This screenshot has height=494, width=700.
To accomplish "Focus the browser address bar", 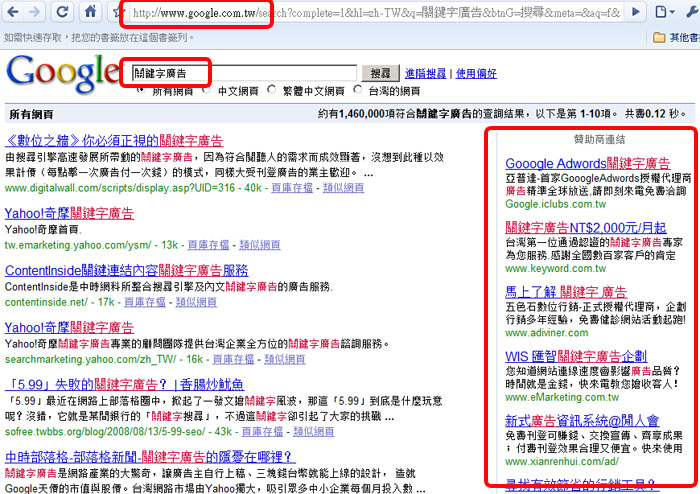I will coord(376,12).
